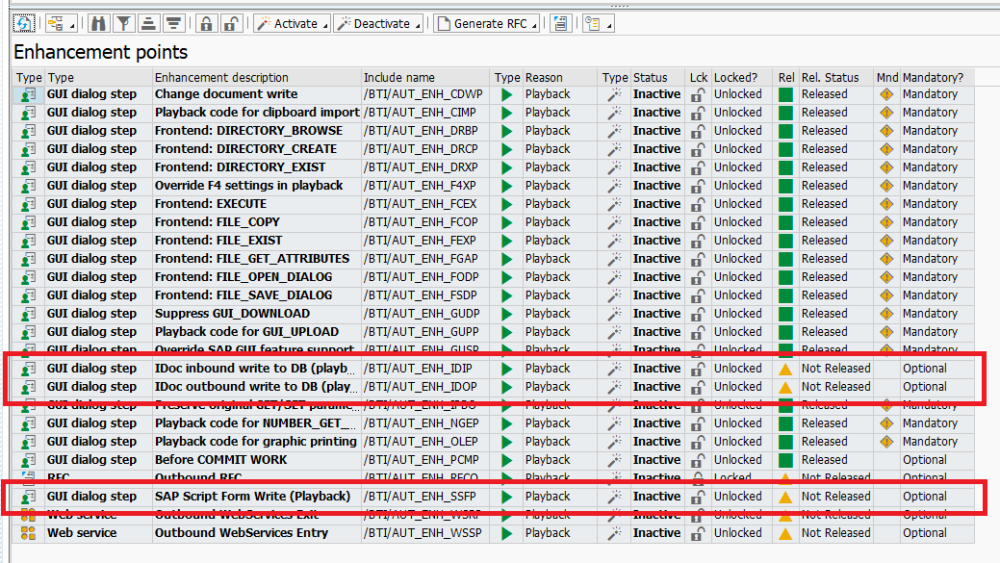The width and height of the screenshot is (1000, 563).
Task: Click green release square in Frontend: FILE_EXIST row
Action: click(786, 240)
